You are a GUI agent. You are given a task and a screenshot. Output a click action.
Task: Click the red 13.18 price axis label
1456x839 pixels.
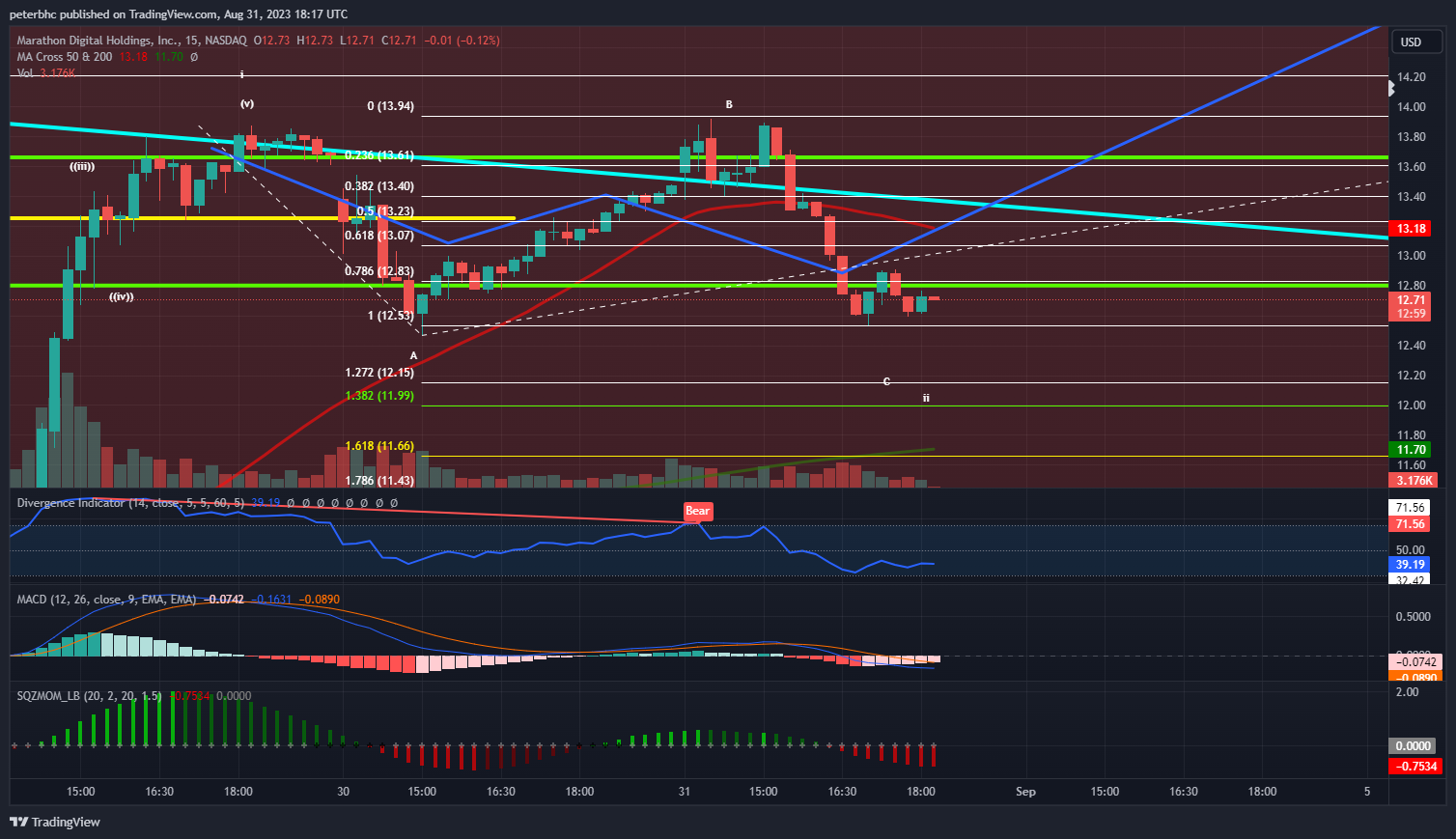pos(1411,229)
